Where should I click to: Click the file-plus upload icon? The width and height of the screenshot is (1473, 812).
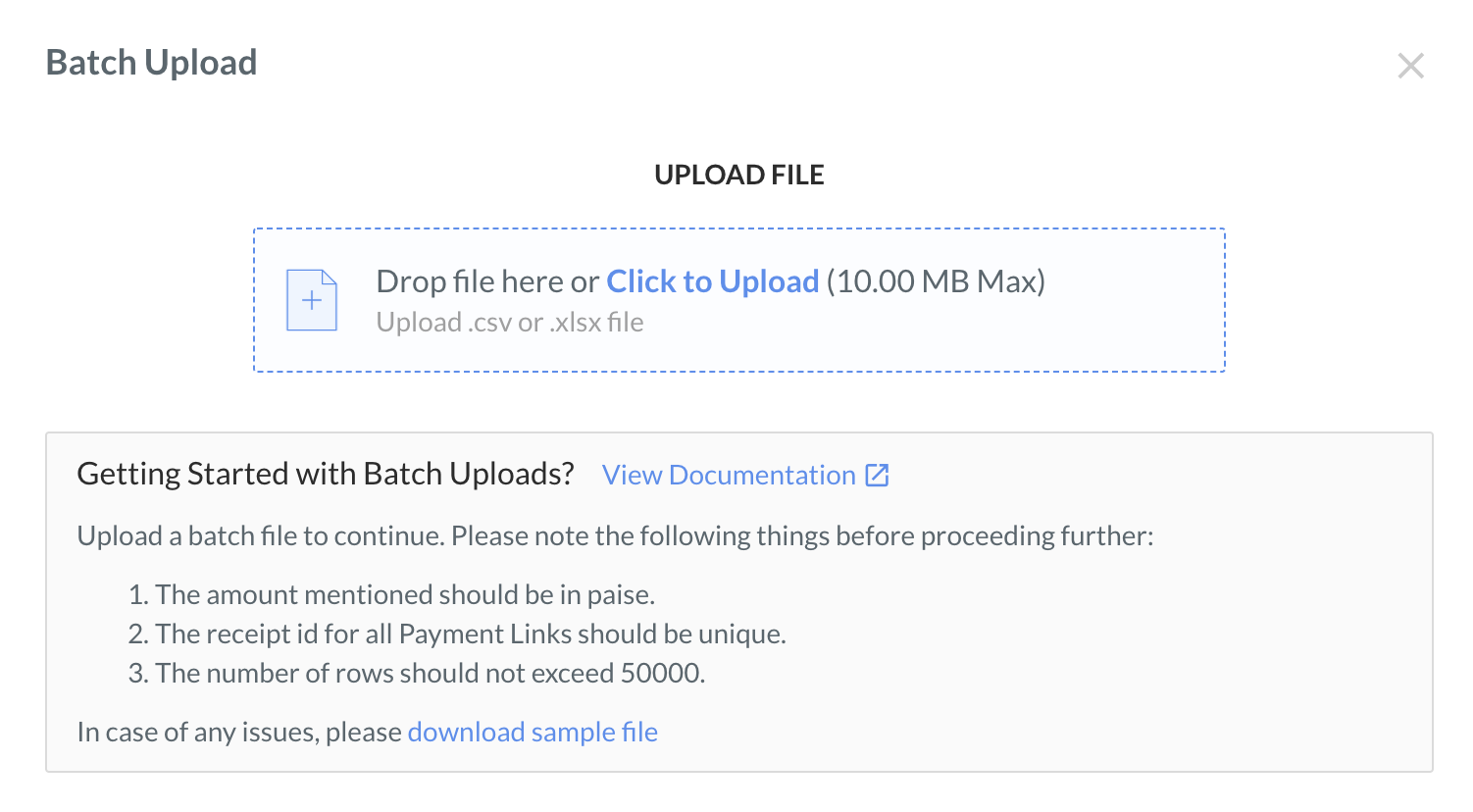[312, 300]
